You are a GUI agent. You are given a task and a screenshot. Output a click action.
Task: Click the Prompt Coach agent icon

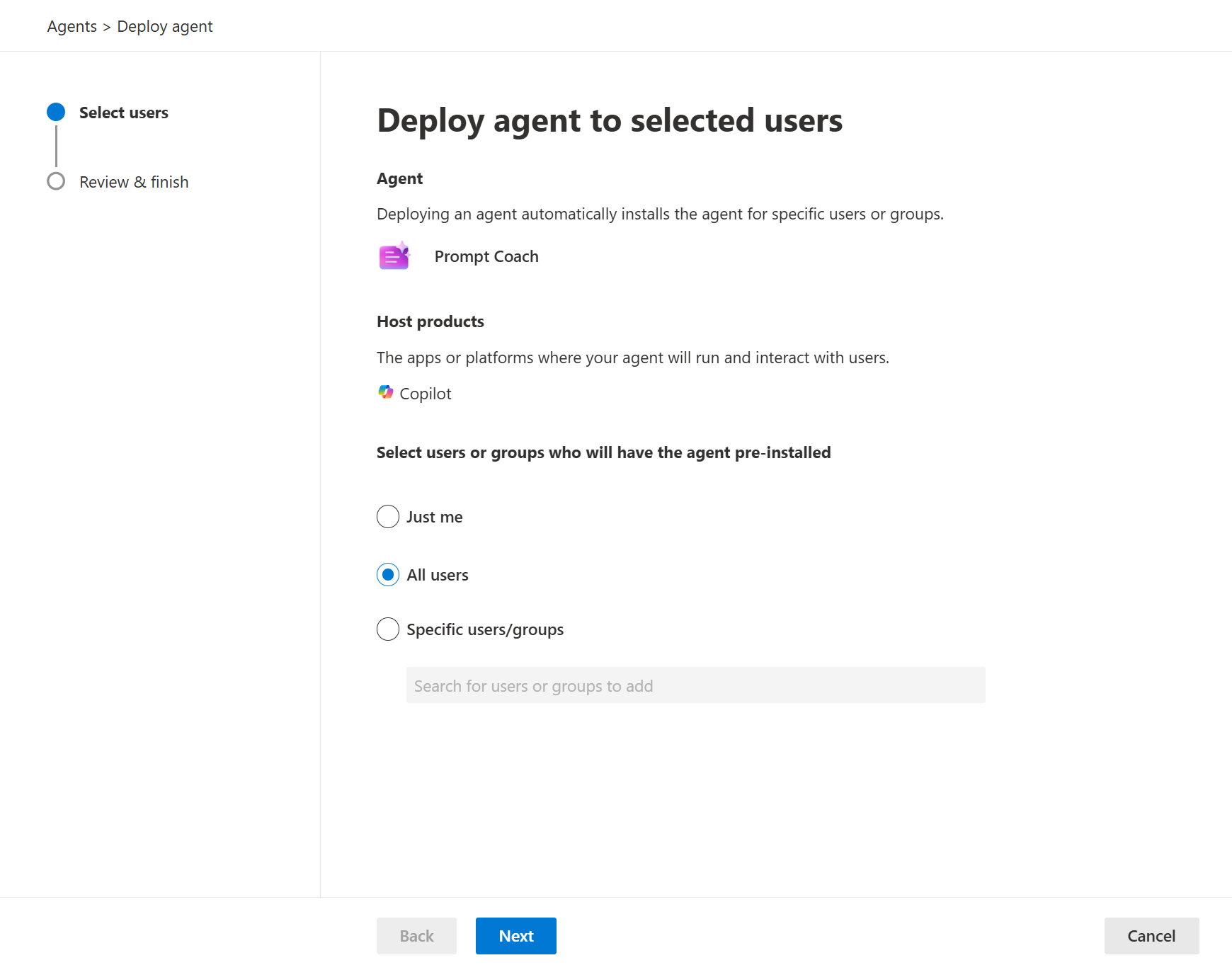click(394, 256)
